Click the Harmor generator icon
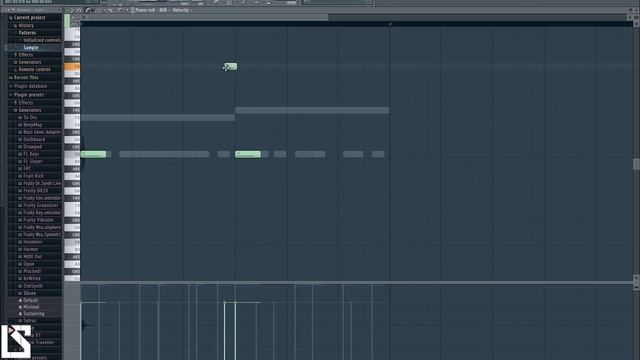640x360 pixels. 20,249
